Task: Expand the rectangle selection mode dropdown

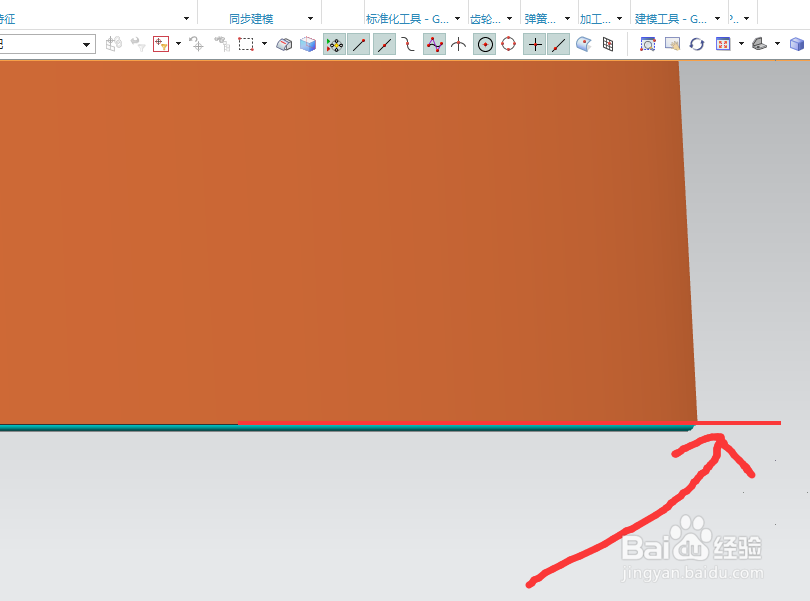Action: coord(264,44)
